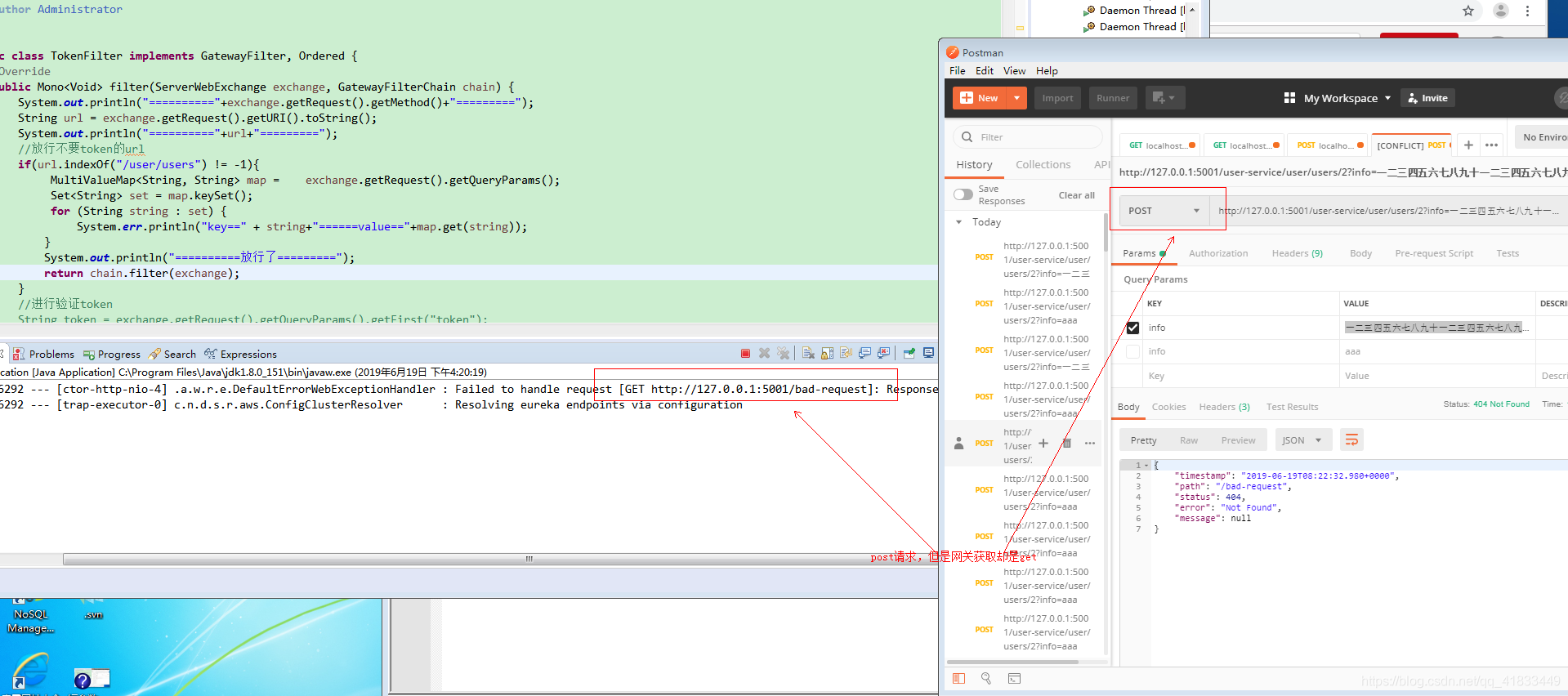Open the workspace grid icon in Postman header
The width and height of the screenshot is (1568, 696).
coord(1289,98)
